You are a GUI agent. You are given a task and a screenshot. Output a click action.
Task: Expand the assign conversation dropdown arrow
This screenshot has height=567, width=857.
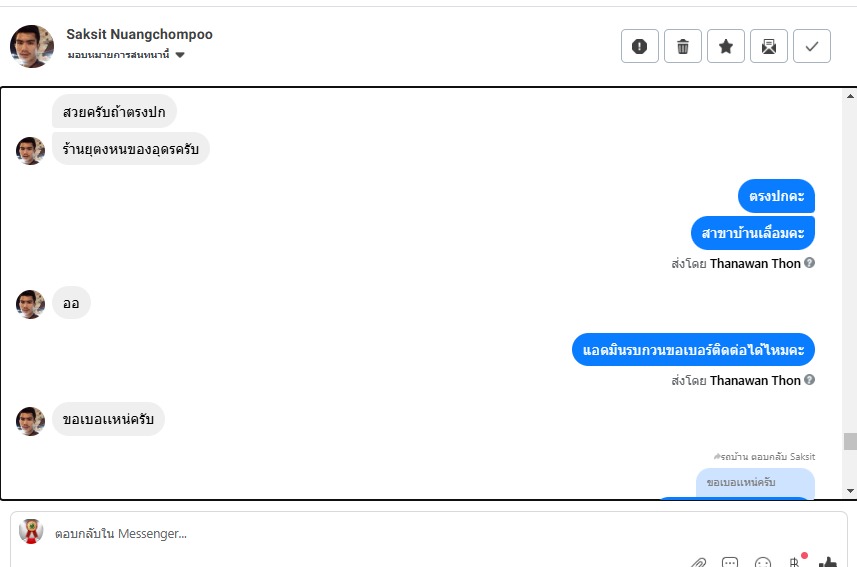[x=180, y=55]
